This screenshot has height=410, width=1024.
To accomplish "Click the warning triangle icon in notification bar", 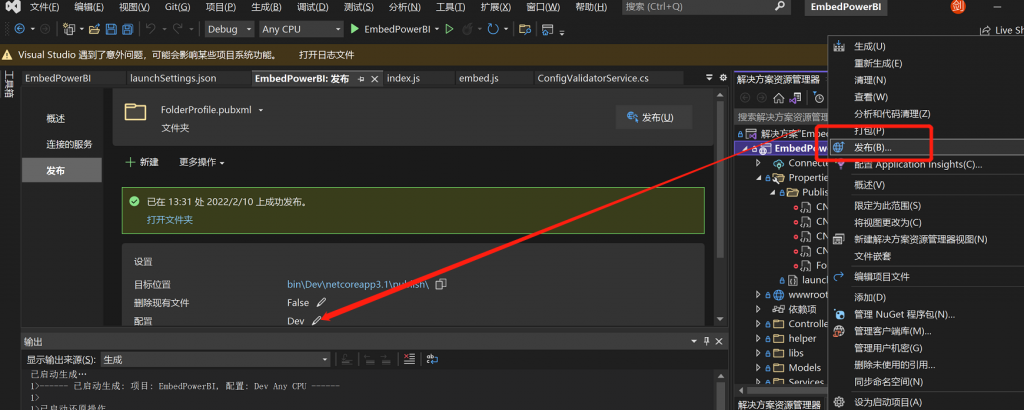I will (x=7, y=55).
